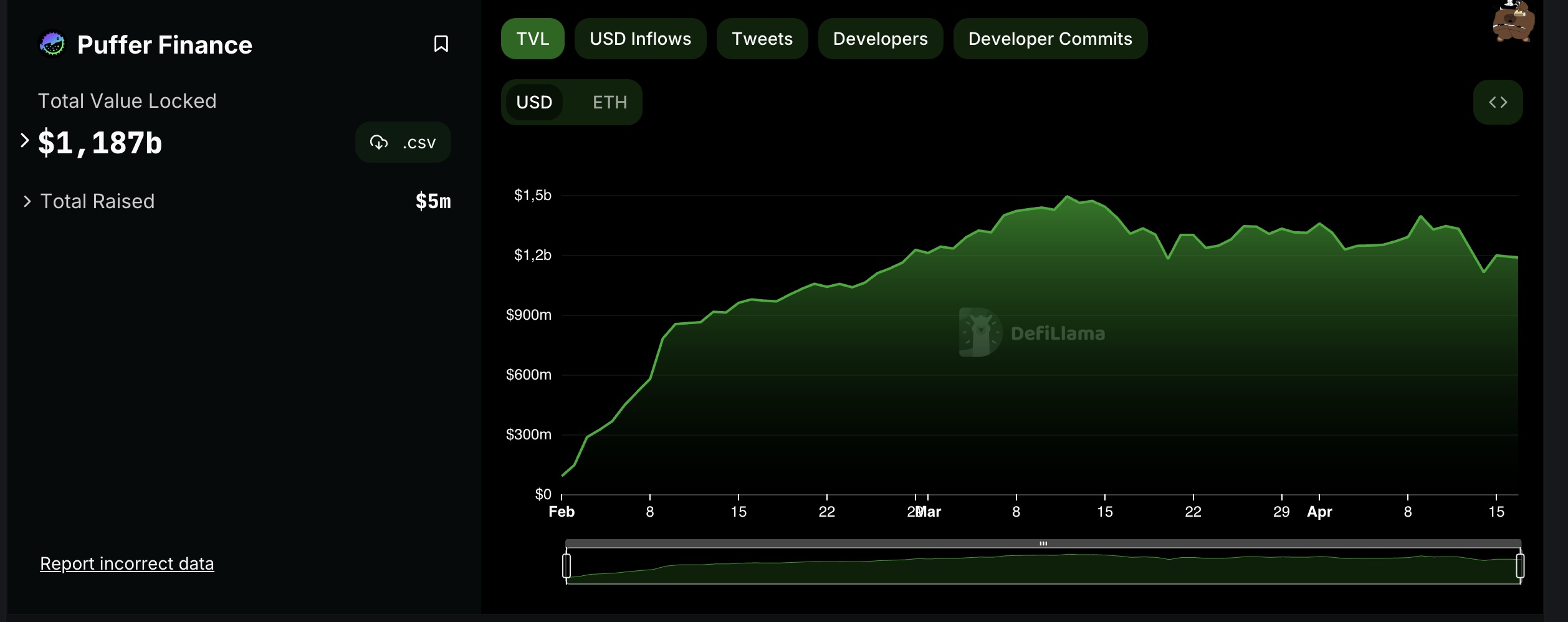Image resolution: width=1568 pixels, height=622 pixels.
Task: Toggle the USD Inflows chart option
Action: (x=640, y=39)
